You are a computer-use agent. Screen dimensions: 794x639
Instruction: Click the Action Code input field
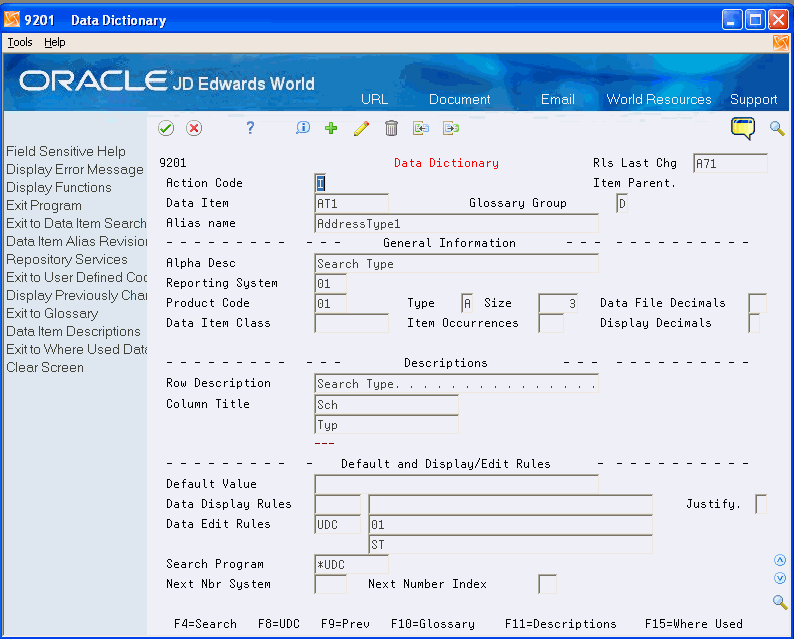[321, 183]
